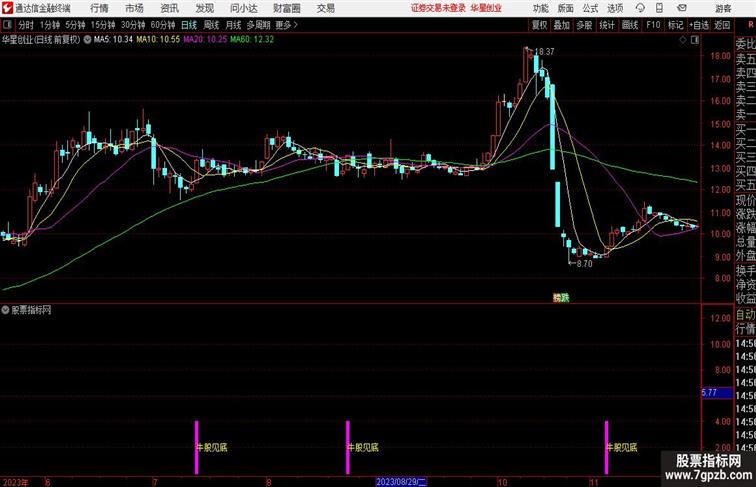Click the 画线 draw line button
This screenshot has width=756, height=487.
pyautogui.click(x=630, y=25)
